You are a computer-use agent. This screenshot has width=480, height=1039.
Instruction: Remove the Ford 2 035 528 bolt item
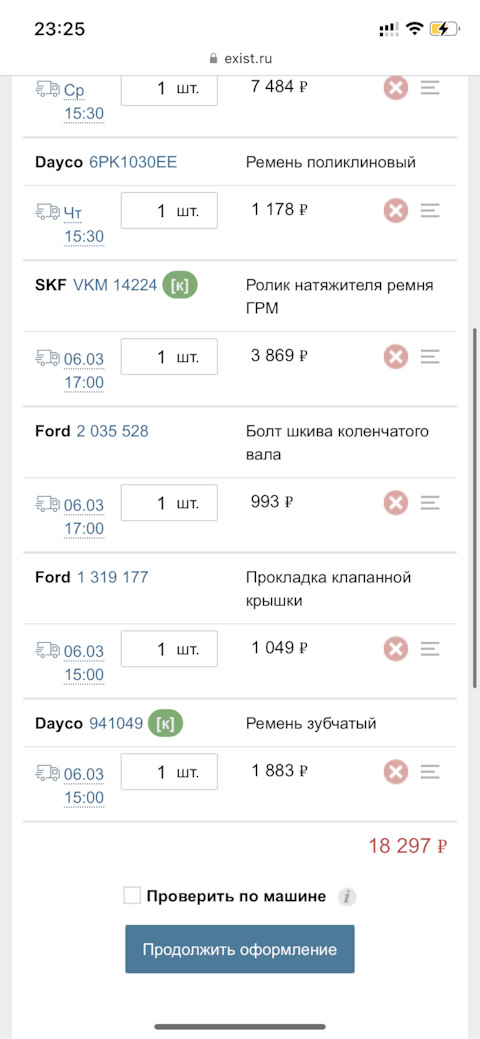pyautogui.click(x=396, y=504)
